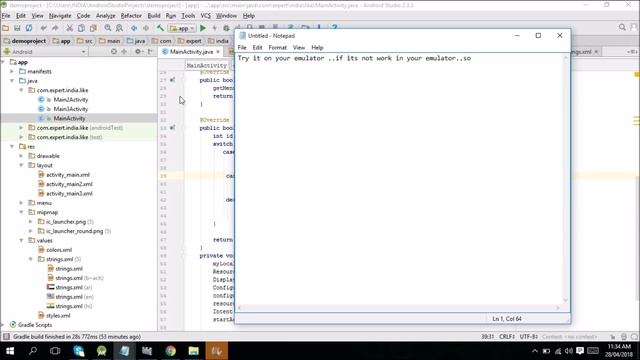Screen dimensions: 640x360
Task: Select colors.xml in values folder
Action: pyautogui.click(x=59, y=250)
